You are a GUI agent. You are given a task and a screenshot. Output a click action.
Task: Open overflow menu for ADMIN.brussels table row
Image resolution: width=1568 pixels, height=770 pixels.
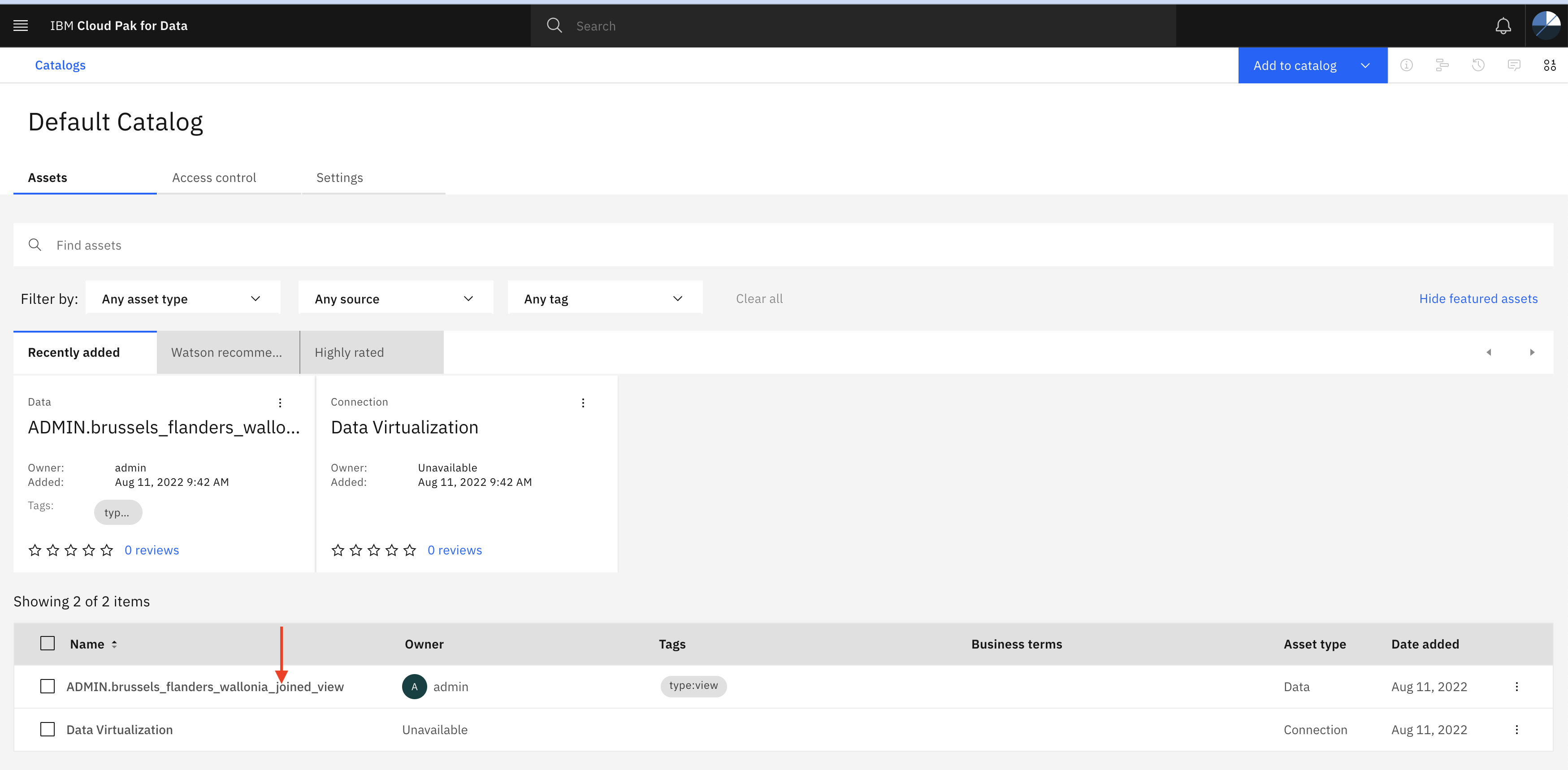(x=1516, y=687)
